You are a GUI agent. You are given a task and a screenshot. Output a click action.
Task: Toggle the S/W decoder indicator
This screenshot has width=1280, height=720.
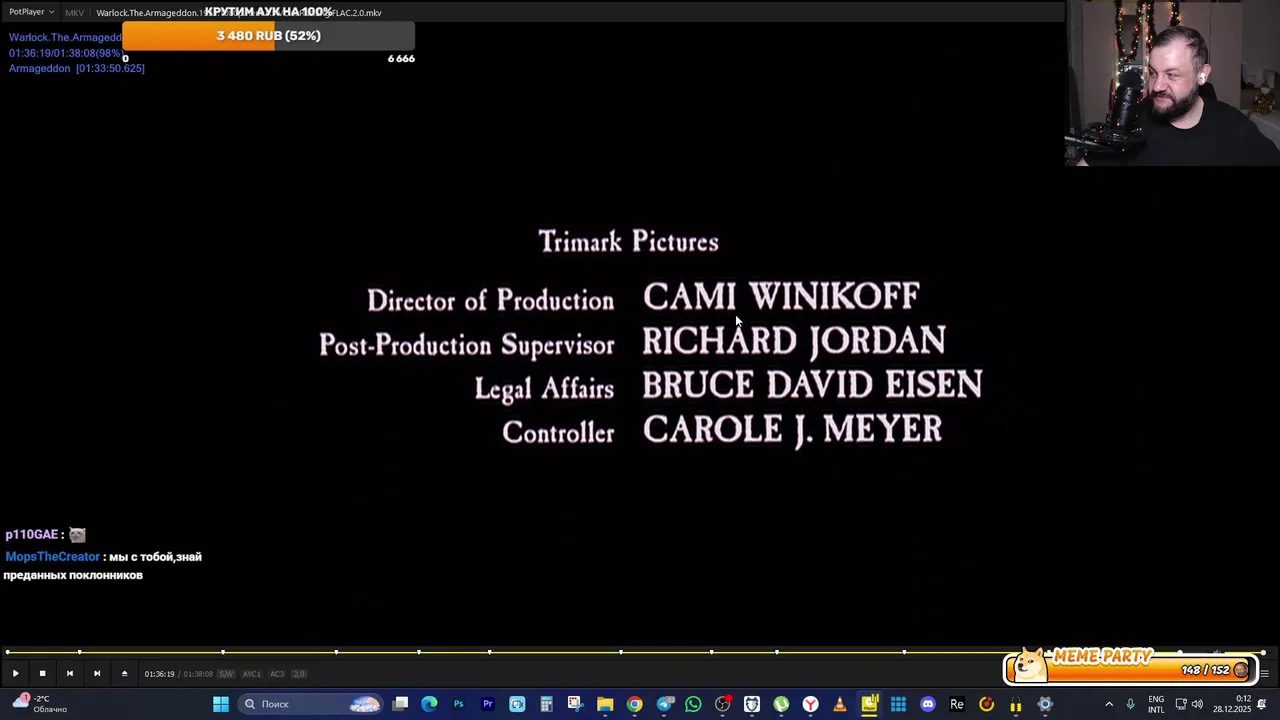pos(226,674)
